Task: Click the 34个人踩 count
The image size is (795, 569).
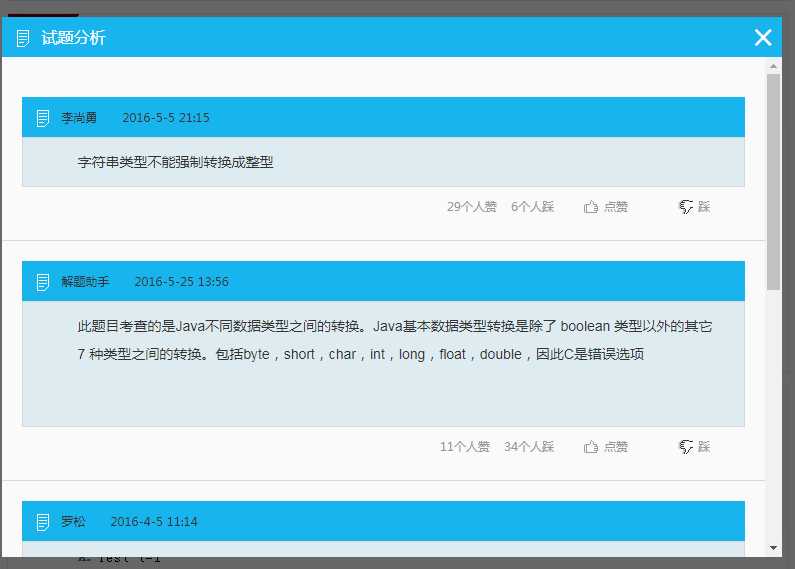Action: [529, 447]
